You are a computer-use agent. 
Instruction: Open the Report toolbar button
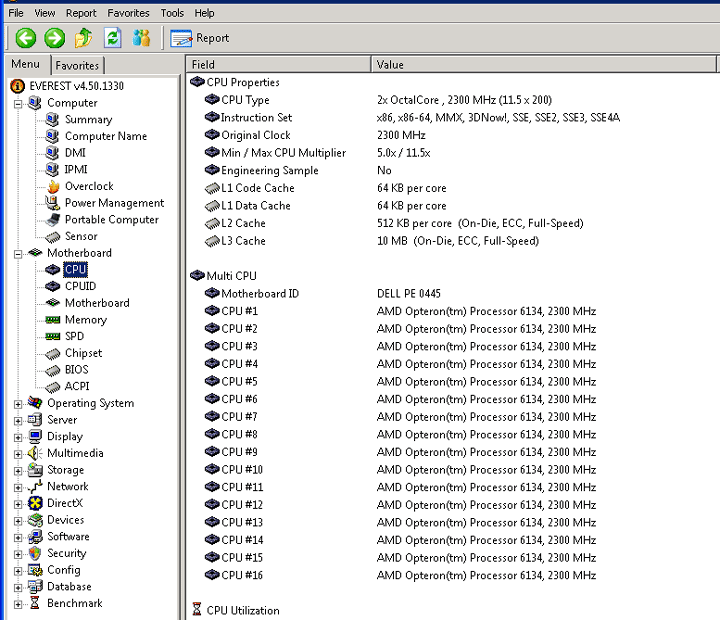200,38
